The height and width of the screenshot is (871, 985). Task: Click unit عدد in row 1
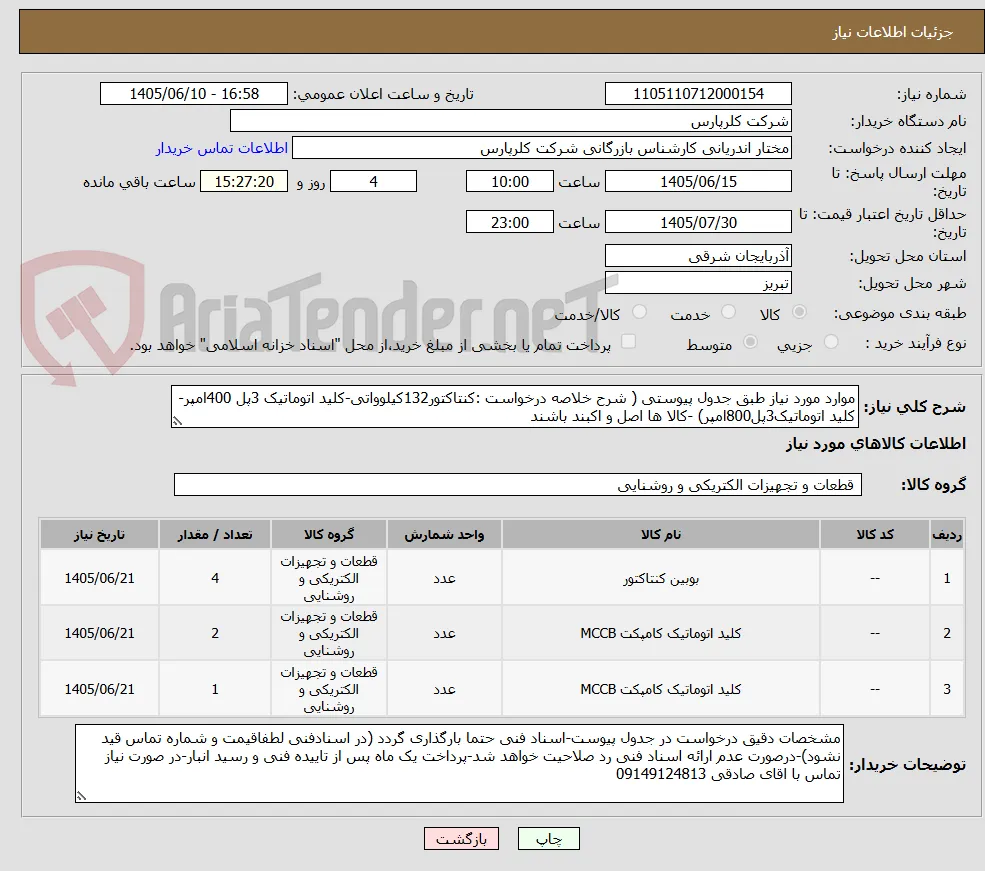tap(444, 578)
